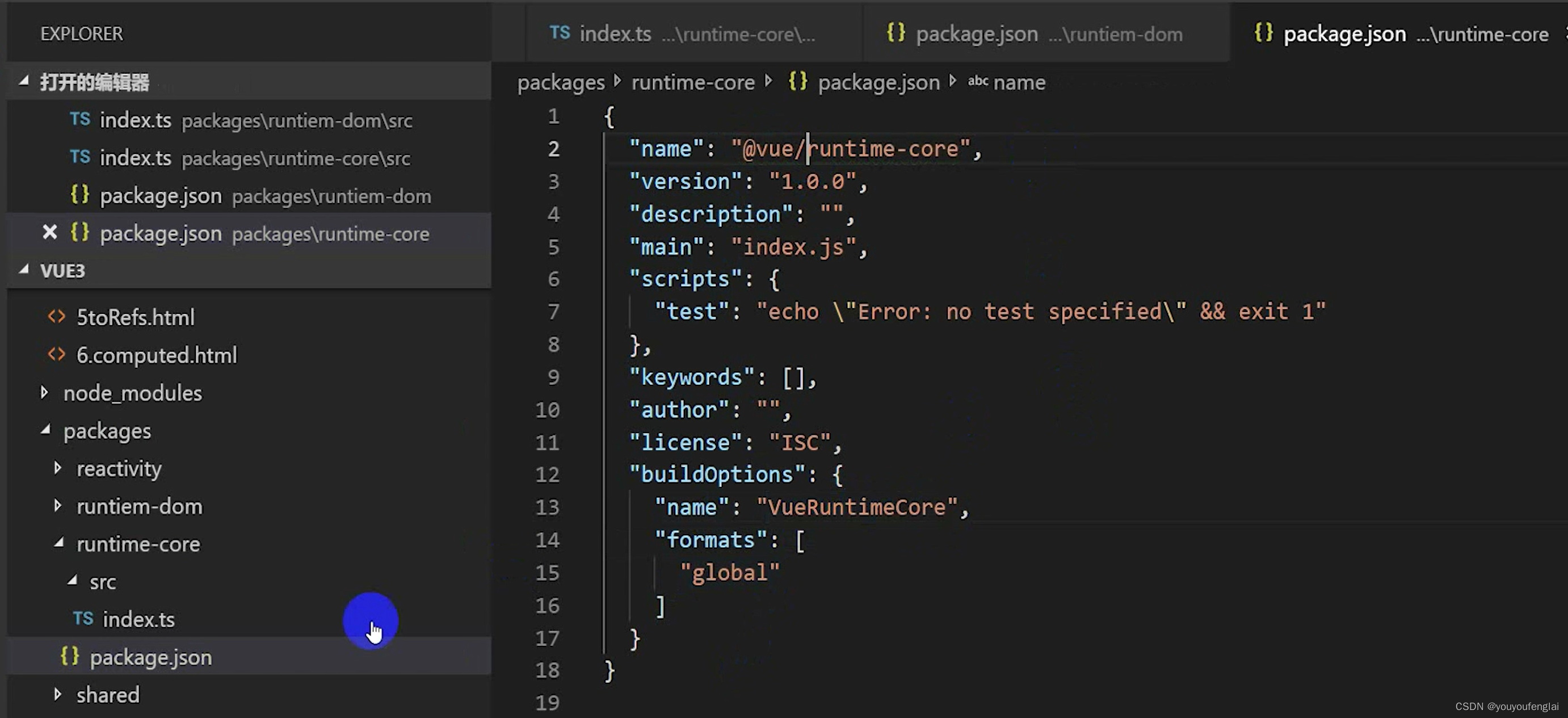
Task: Click packages in breadcrumb path
Action: [561, 82]
